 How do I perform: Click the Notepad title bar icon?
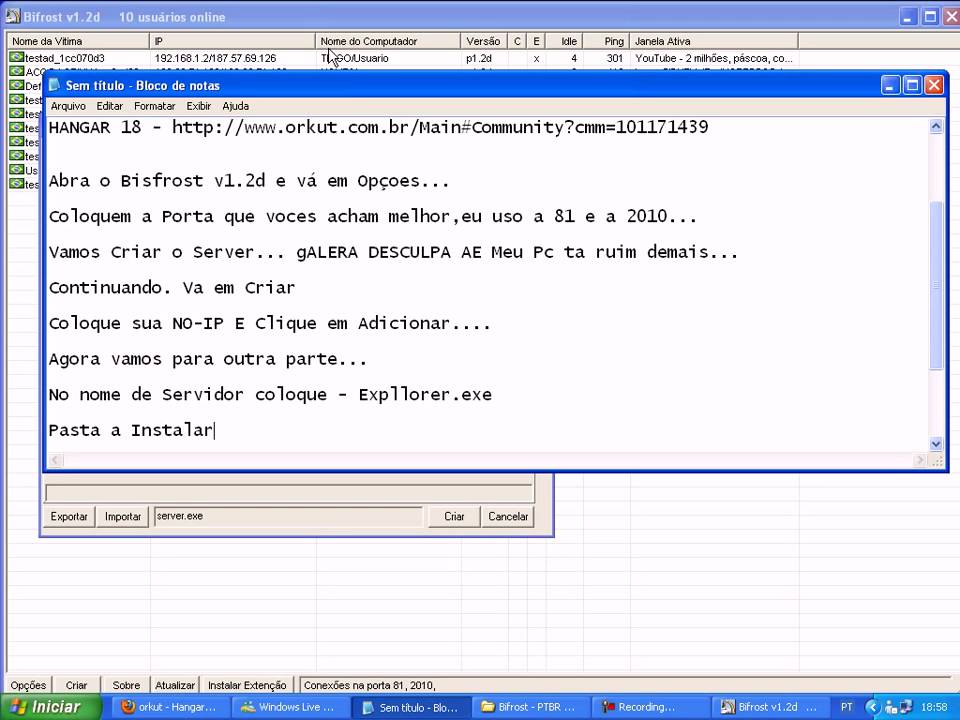click(x=55, y=85)
